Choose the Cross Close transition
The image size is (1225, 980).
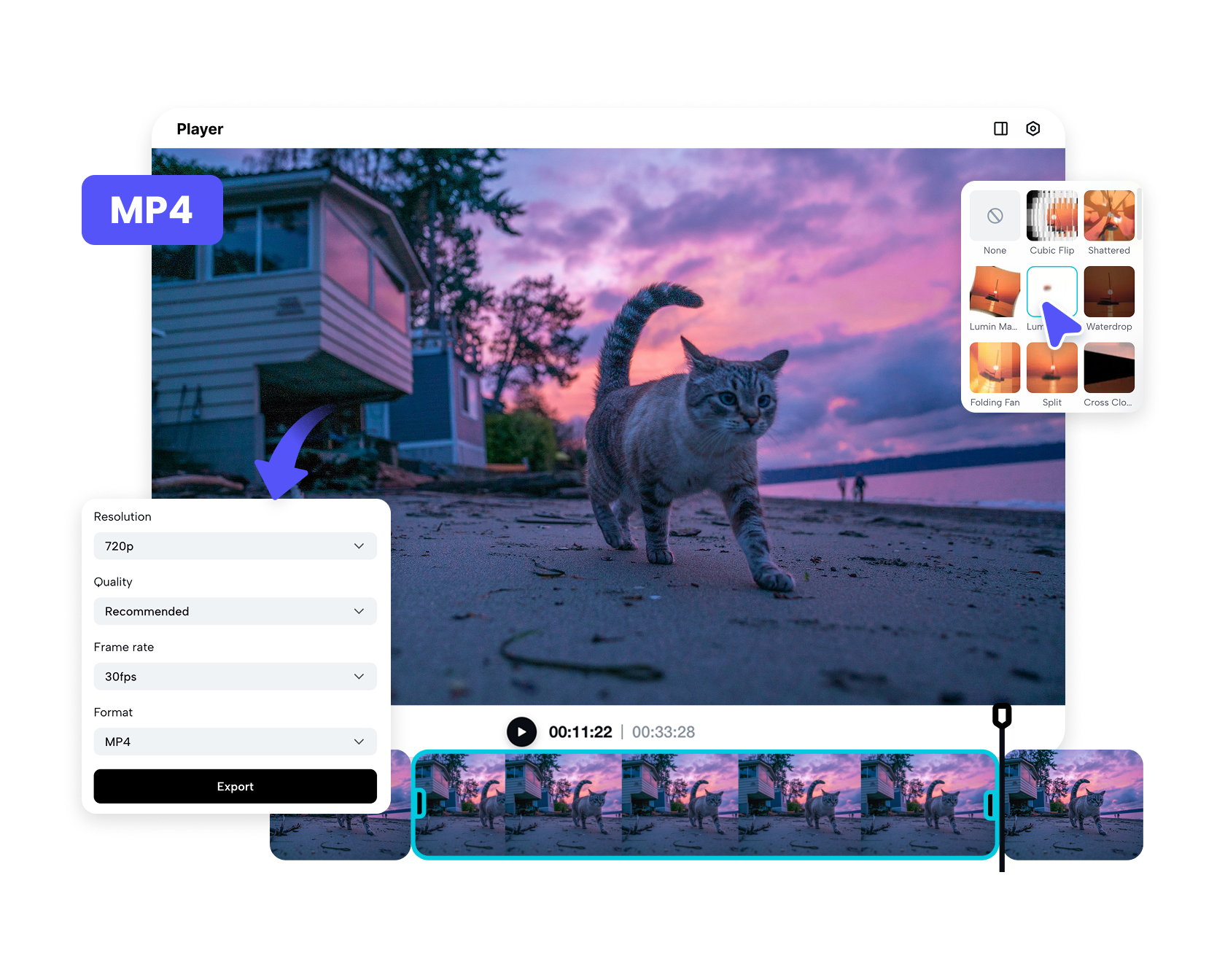[x=1109, y=368]
